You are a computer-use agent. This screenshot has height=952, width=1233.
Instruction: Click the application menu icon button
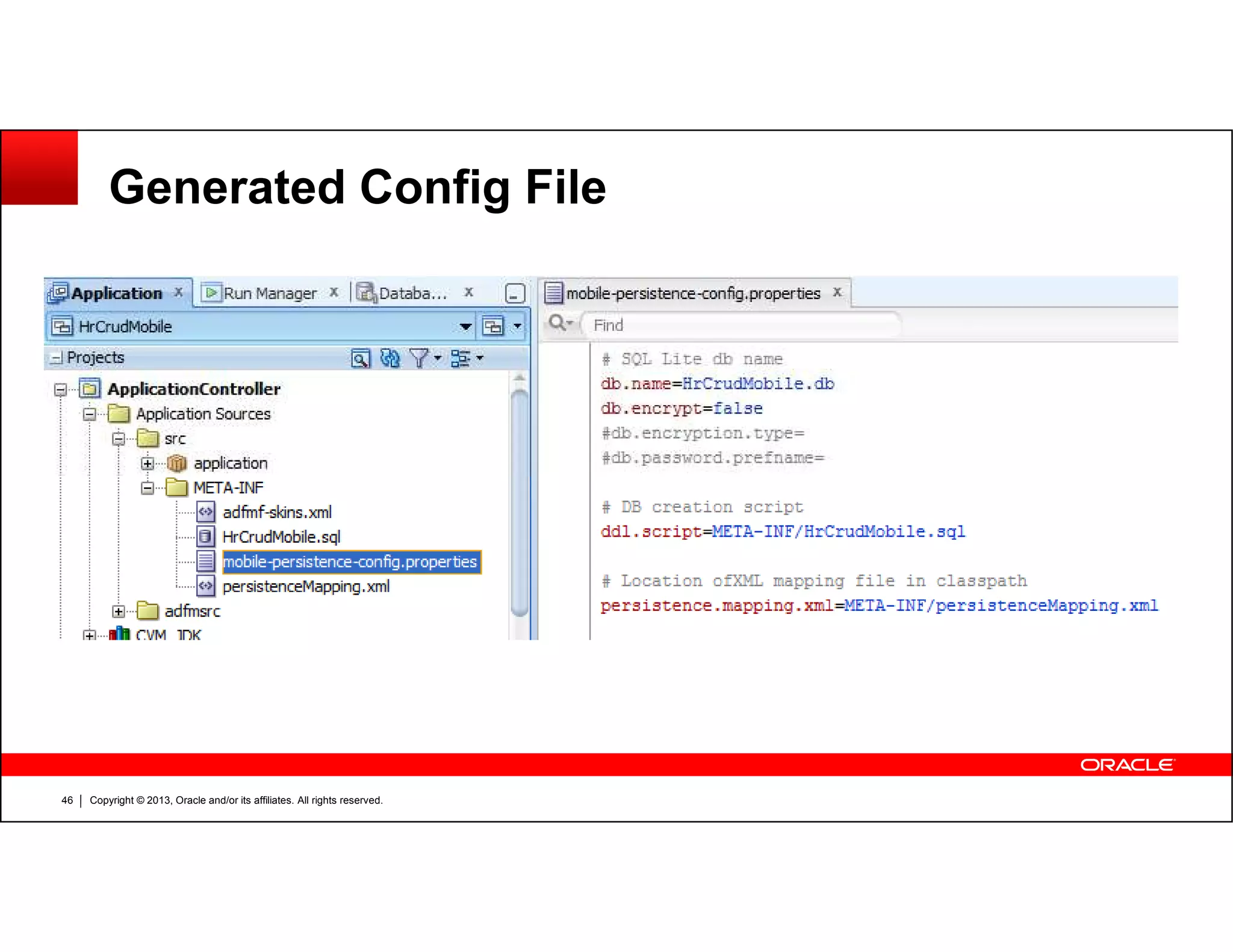493,326
